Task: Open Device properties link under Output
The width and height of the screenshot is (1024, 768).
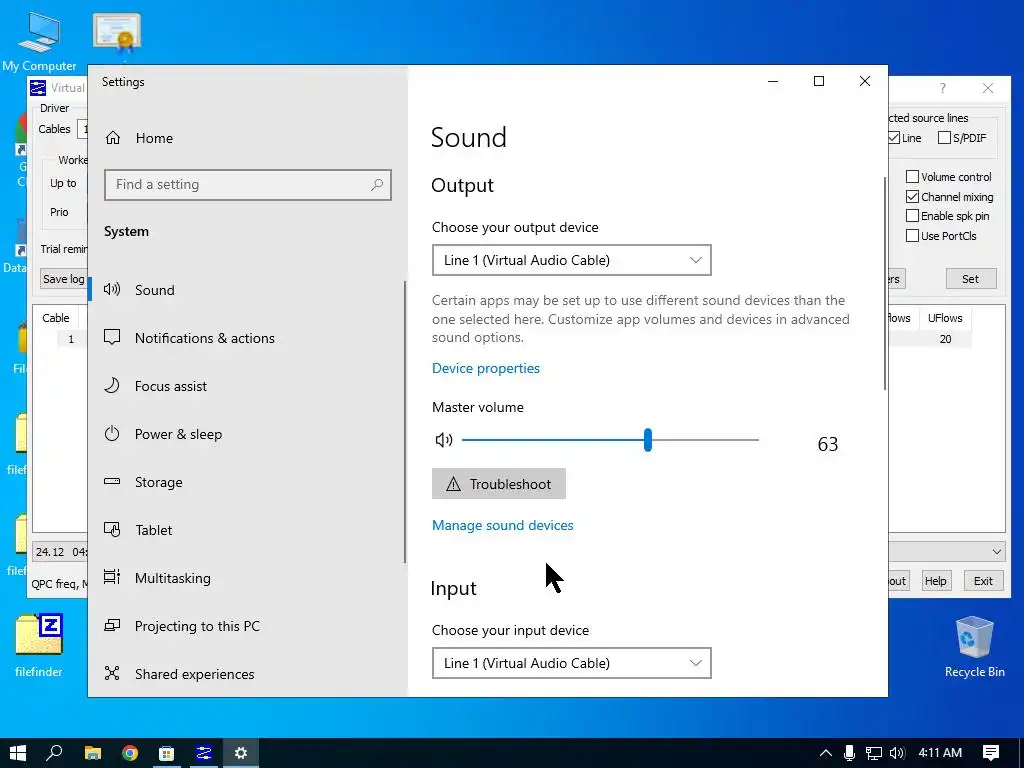Action: click(486, 368)
